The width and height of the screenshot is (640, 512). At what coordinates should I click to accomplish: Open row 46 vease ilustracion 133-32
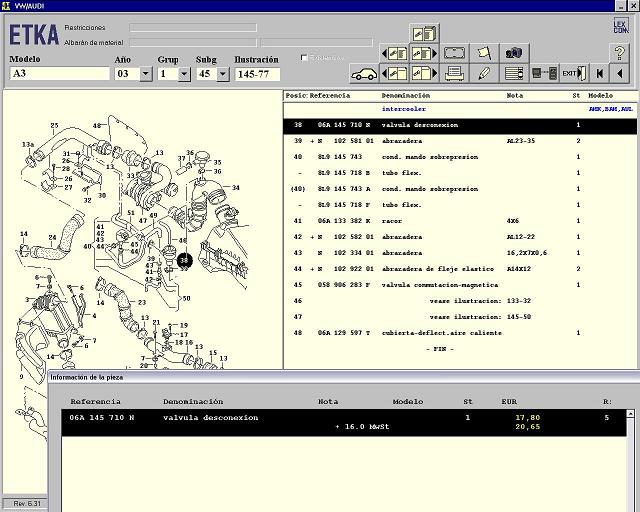coord(460,301)
